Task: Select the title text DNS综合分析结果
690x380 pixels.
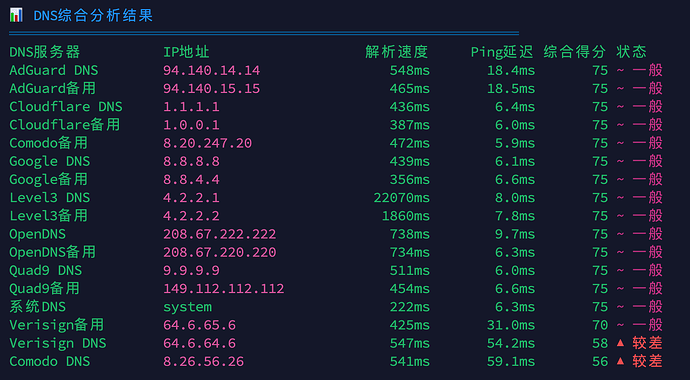Action: tap(93, 15)
